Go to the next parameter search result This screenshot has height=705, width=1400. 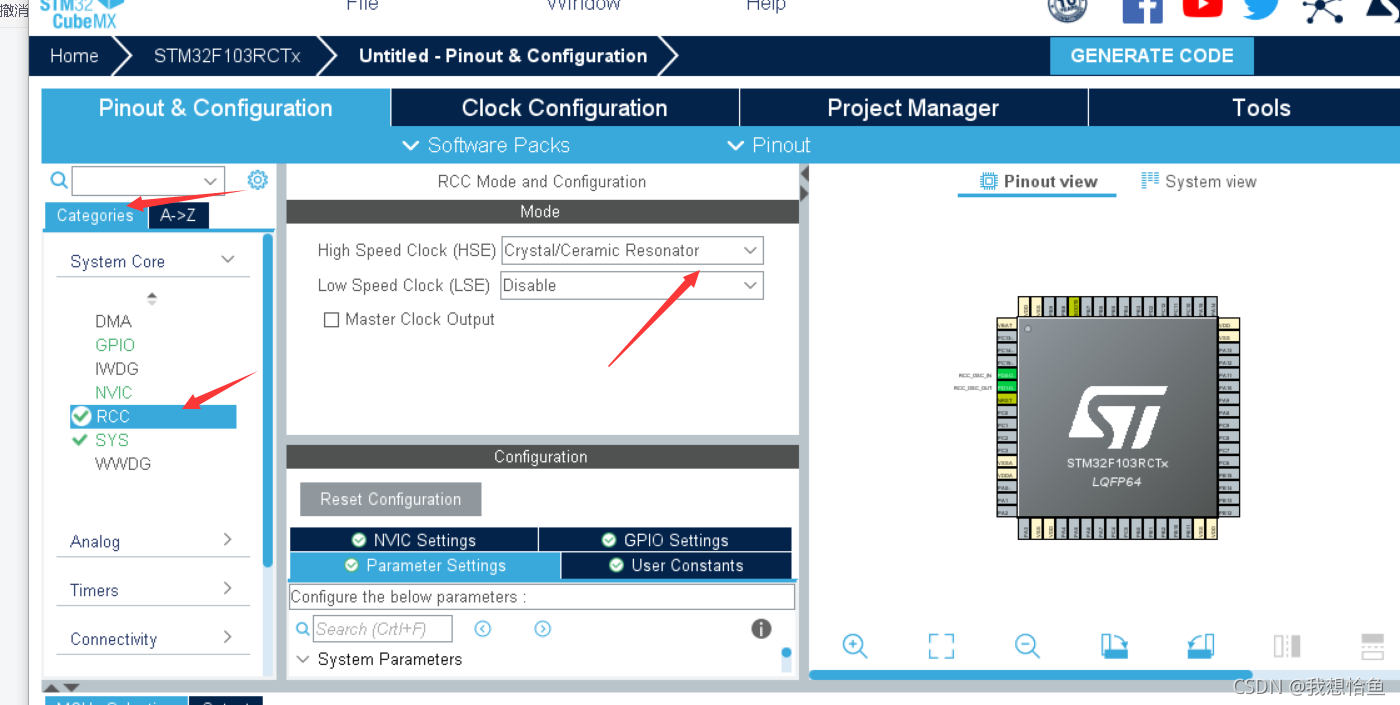click(x=543, y=629)
